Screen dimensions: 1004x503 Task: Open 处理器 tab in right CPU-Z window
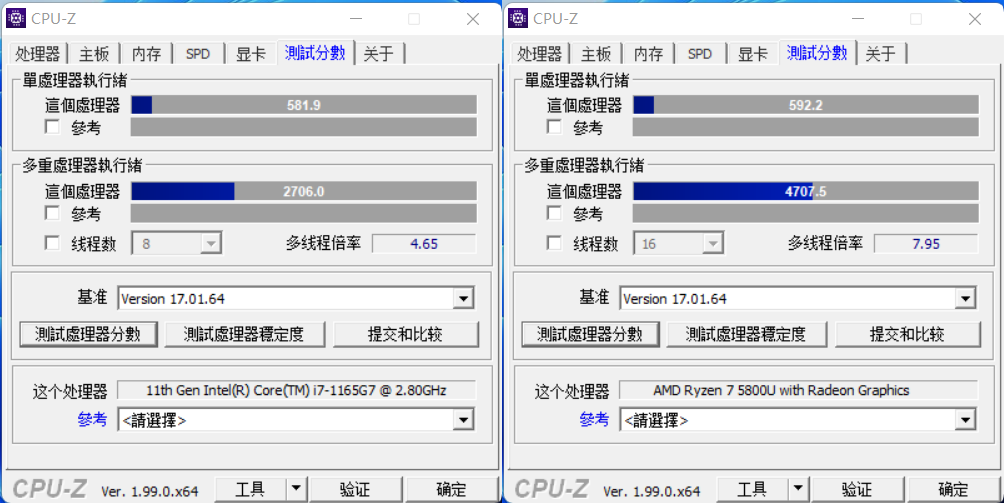point(540,54)
